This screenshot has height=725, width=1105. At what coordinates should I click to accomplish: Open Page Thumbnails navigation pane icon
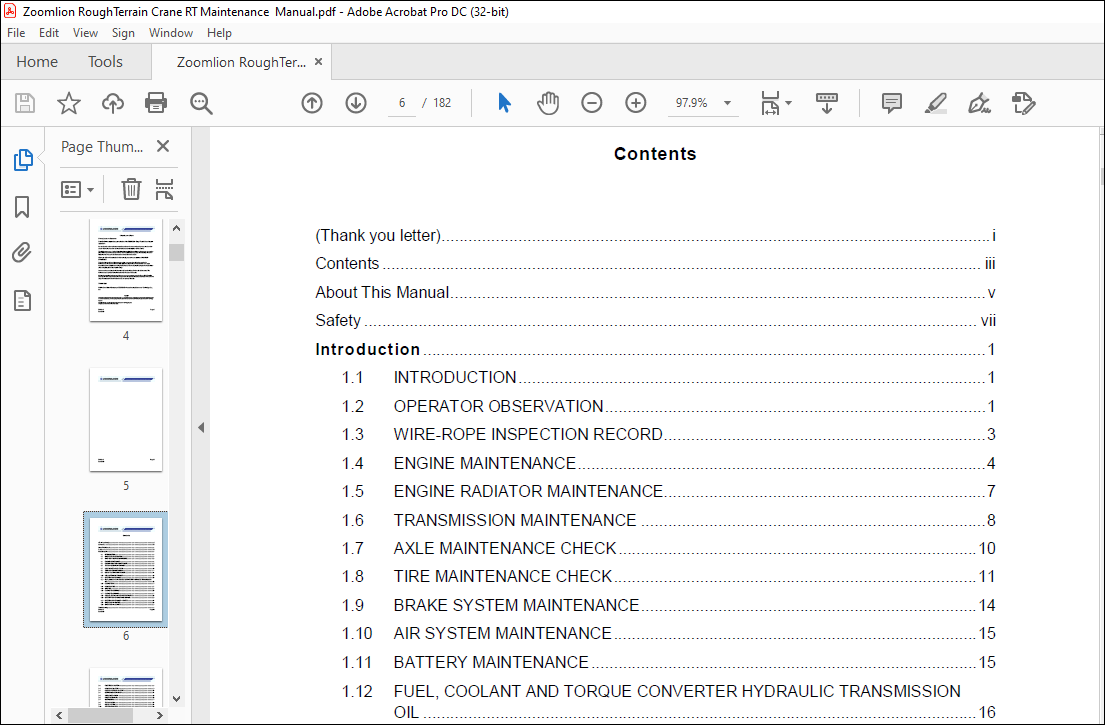coord(23,160)
